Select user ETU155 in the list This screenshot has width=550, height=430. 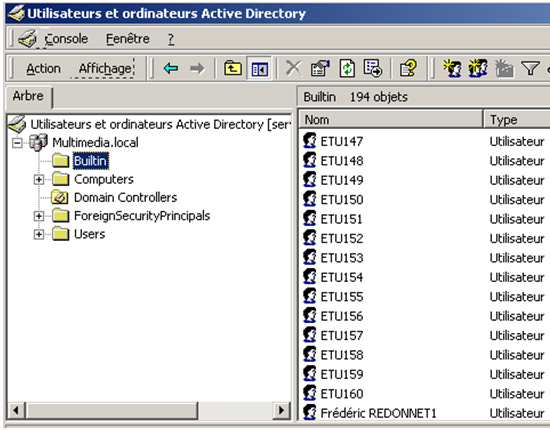(342, 297)
